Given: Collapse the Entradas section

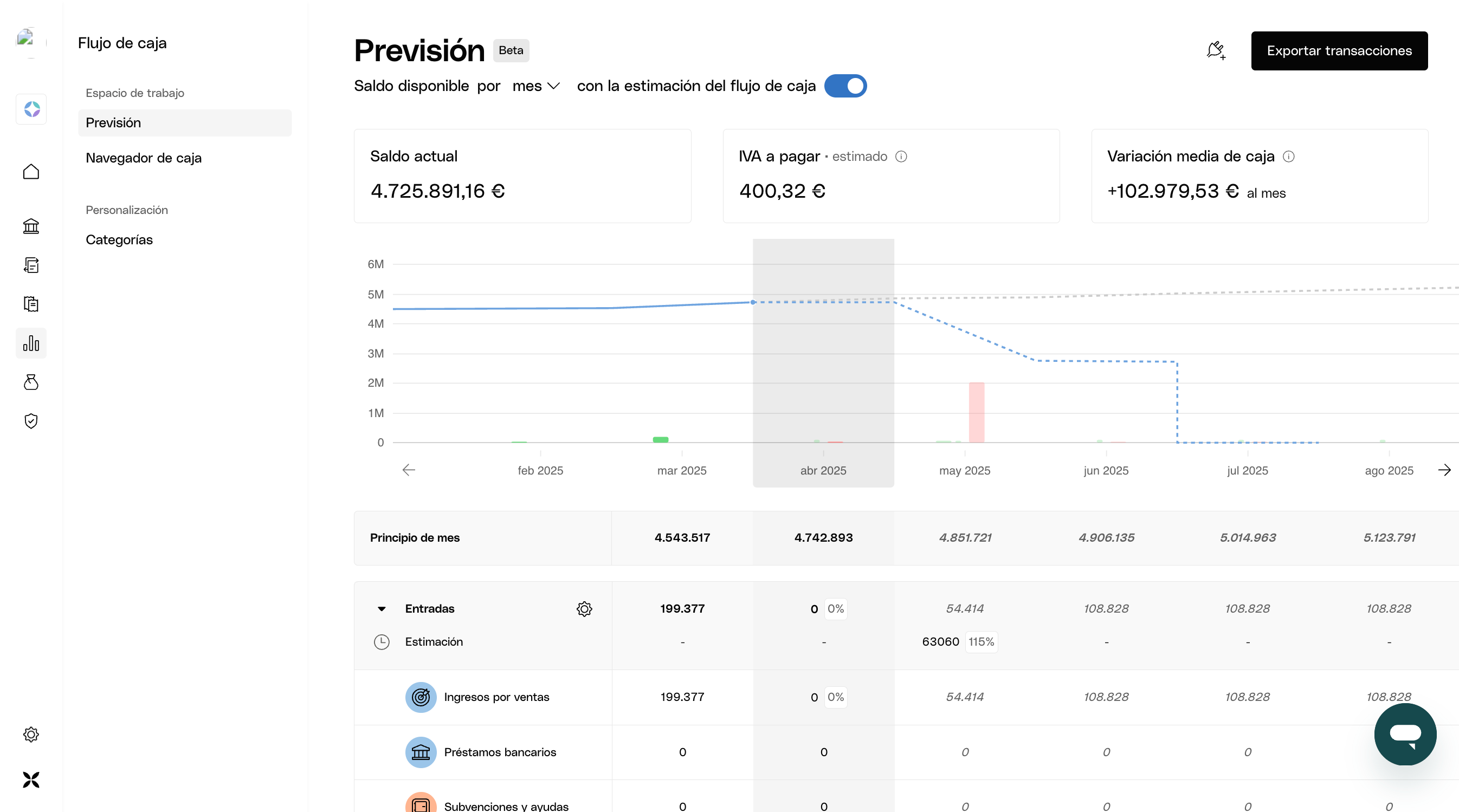Looking at the screenshot, I should coord(382,609).
